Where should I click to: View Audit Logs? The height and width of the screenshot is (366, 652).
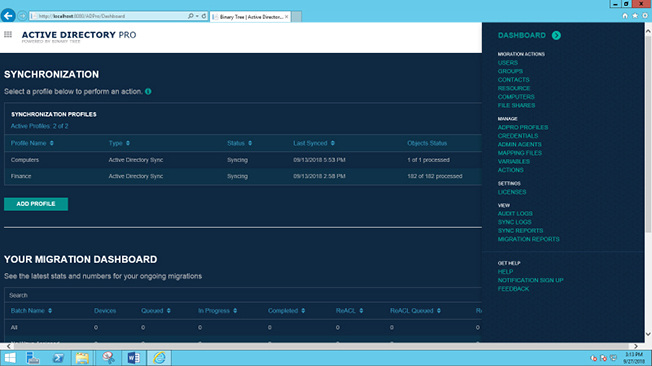pos(515,213)
